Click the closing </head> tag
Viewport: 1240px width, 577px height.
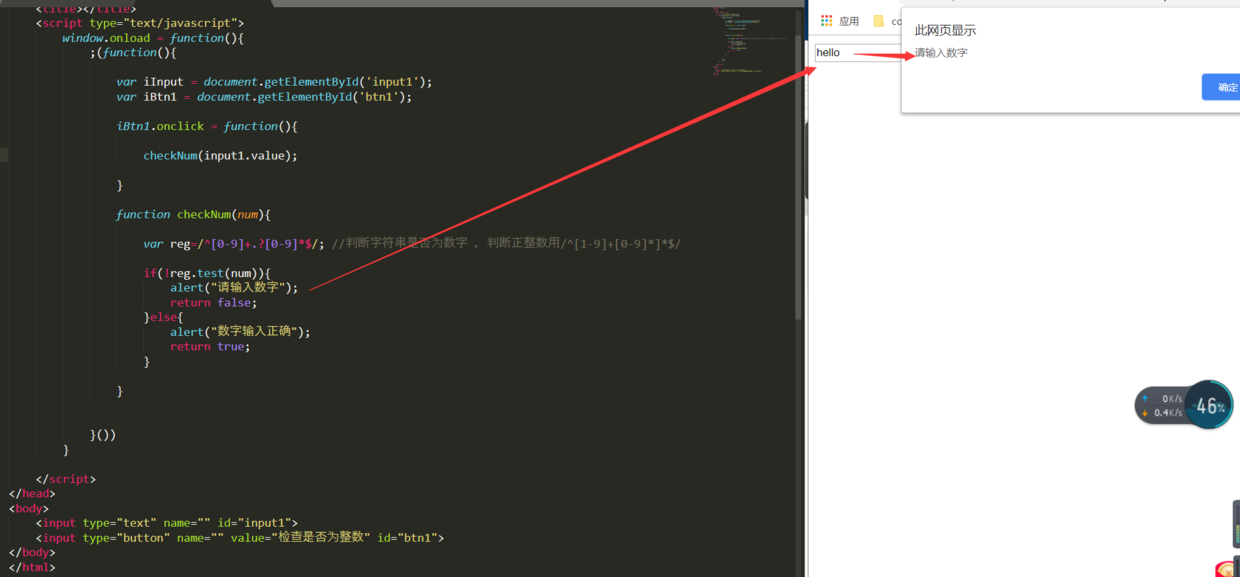tap(32, 493)
